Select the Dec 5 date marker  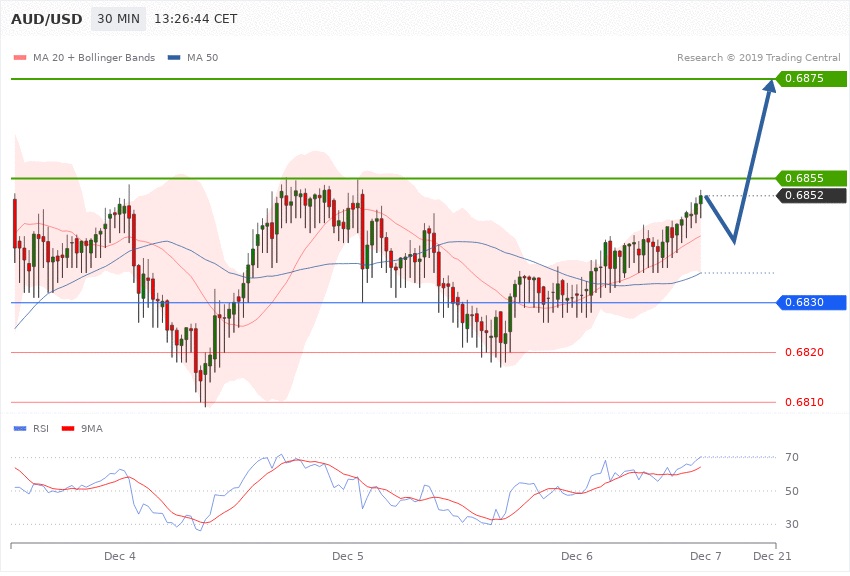point(348,555)
